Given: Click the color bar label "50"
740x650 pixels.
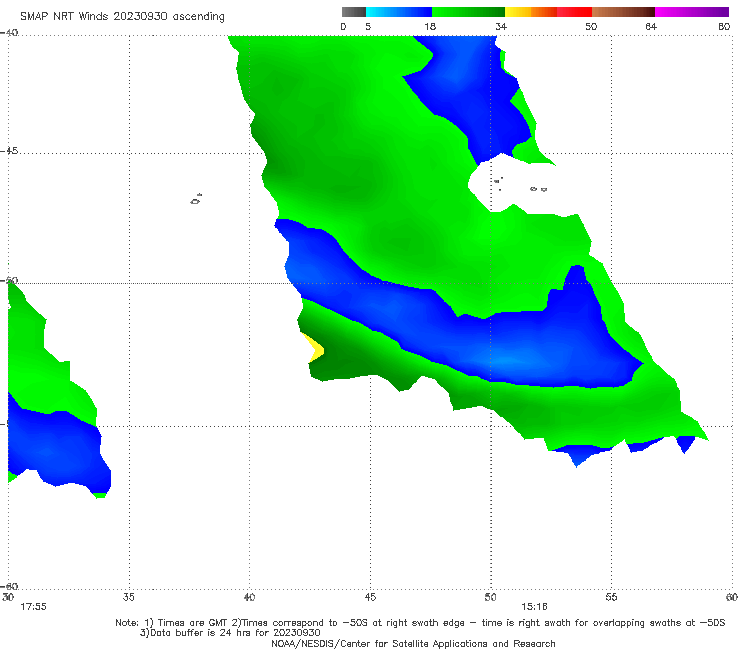Looking at the screenshot, I should (x=591, y=26).
